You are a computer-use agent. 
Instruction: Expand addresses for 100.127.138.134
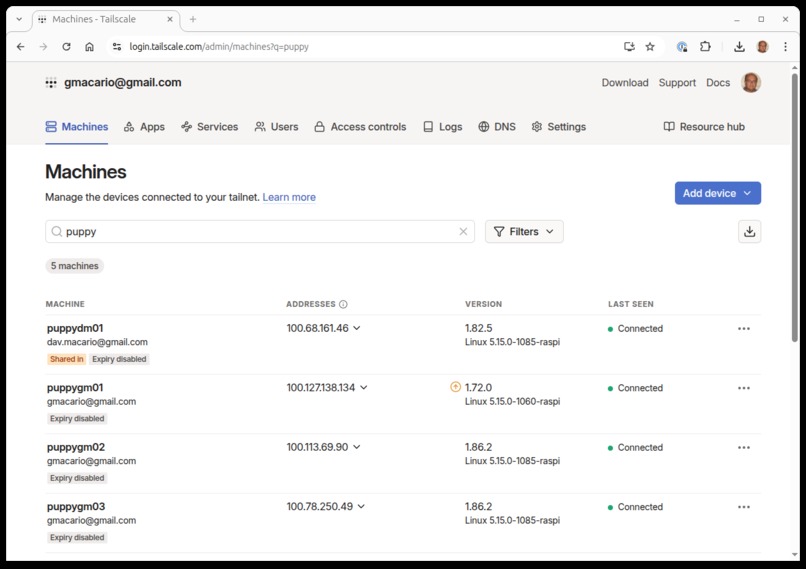(x=364, y=388)
